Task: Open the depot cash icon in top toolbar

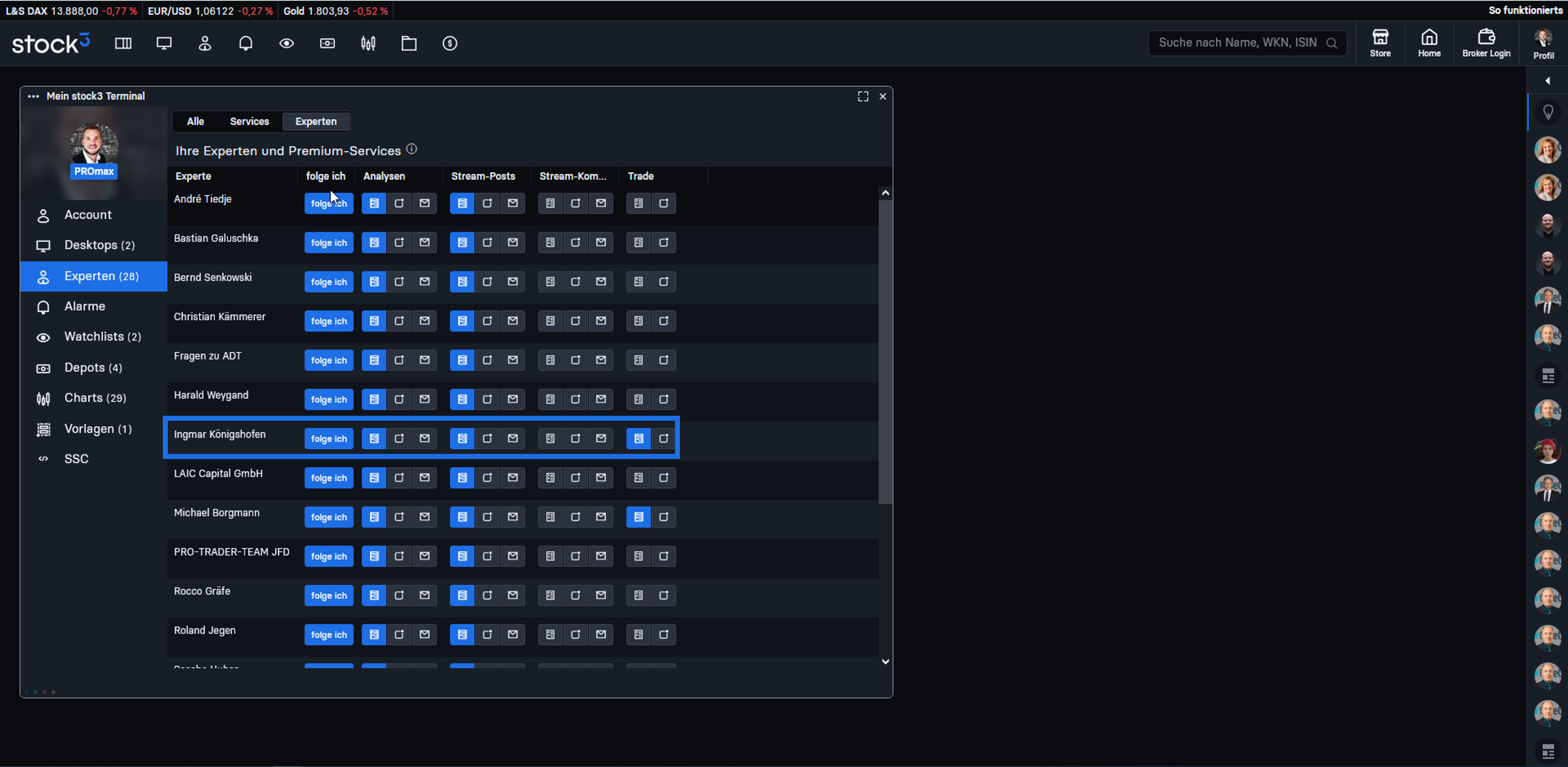Action: point(327,43)
